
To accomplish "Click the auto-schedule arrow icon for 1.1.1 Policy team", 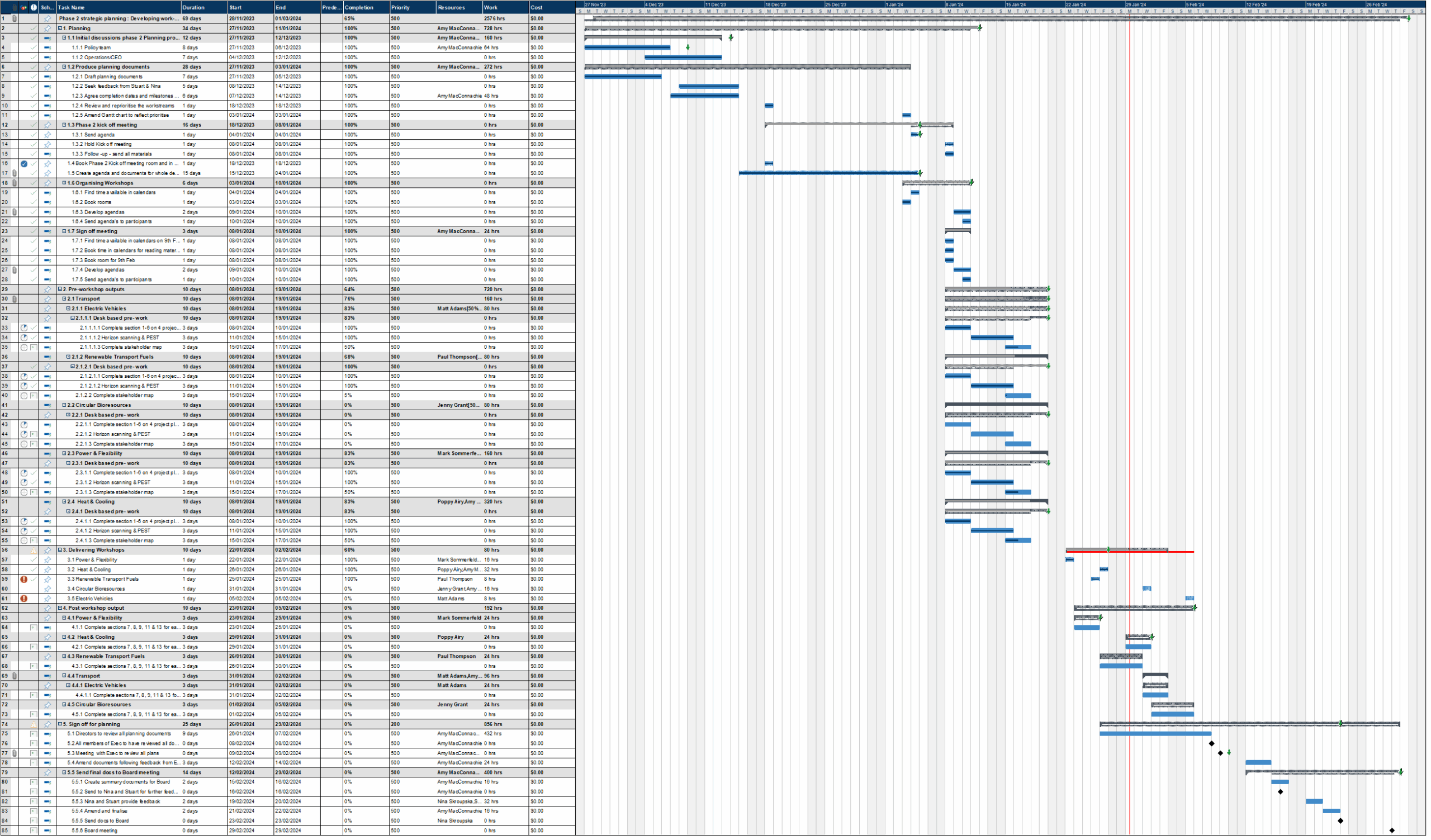I will (48, 48).
